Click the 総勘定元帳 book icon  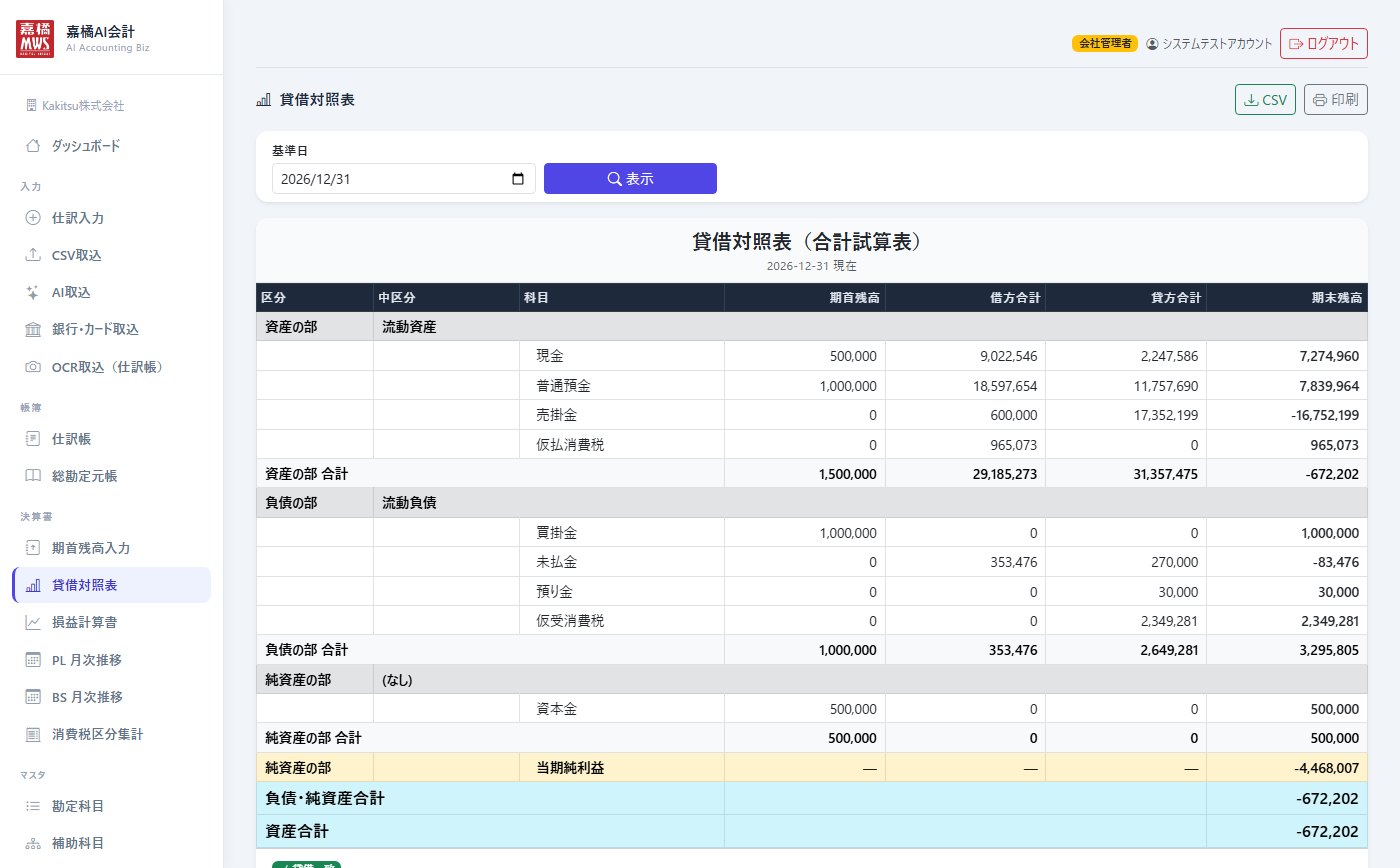pos(33,476)
